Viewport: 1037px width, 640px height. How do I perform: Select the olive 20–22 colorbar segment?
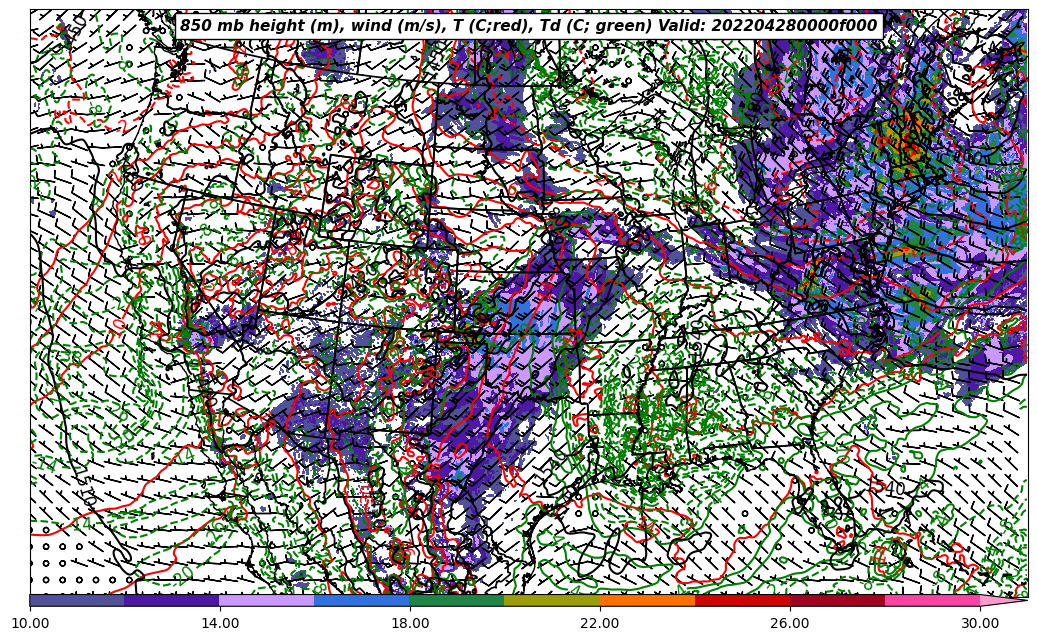[x=552, y=600]
